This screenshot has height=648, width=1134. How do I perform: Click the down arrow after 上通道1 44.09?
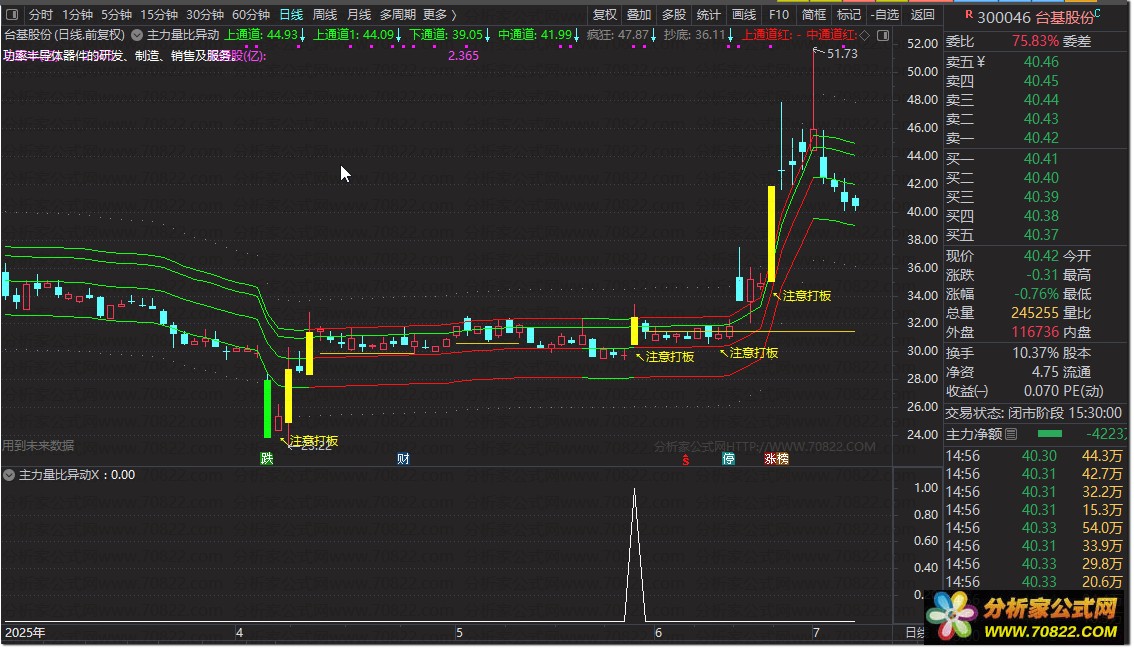pyautogui.click(x=398, y=35)
